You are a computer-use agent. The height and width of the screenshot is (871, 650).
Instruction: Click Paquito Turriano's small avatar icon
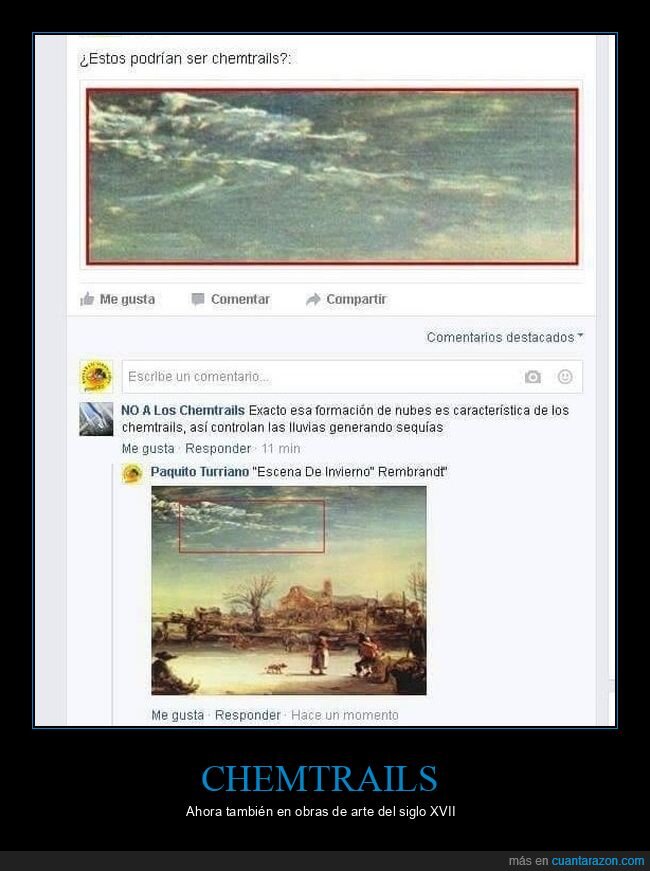pyautogui.click(x=132, y=474)
